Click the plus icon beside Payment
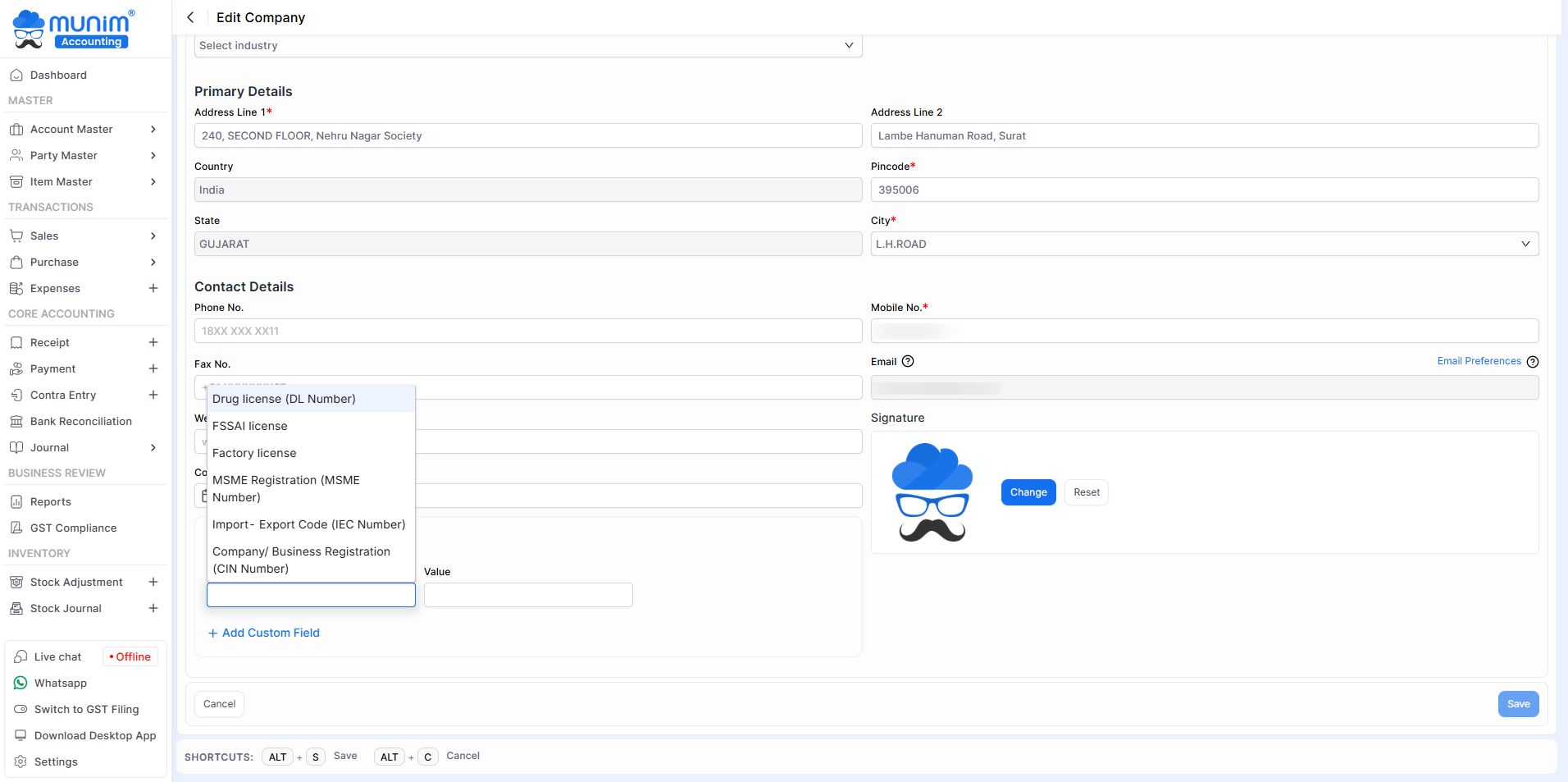The height and width of the screenshot is (782, 1568). pyautogui.click(x=153, y=368)
